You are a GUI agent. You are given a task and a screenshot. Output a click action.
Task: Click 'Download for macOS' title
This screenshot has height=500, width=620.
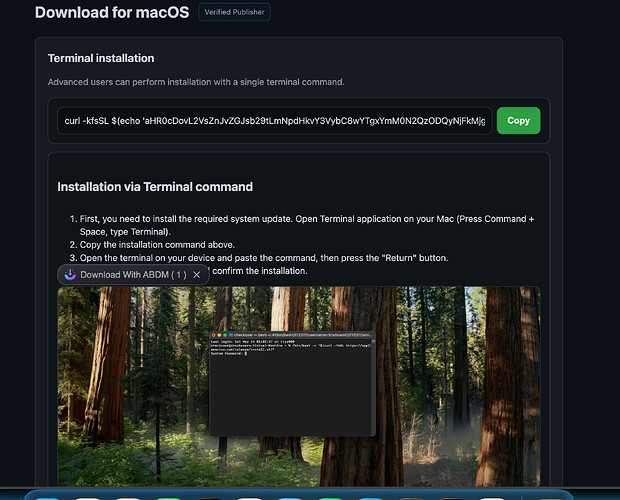112,12
